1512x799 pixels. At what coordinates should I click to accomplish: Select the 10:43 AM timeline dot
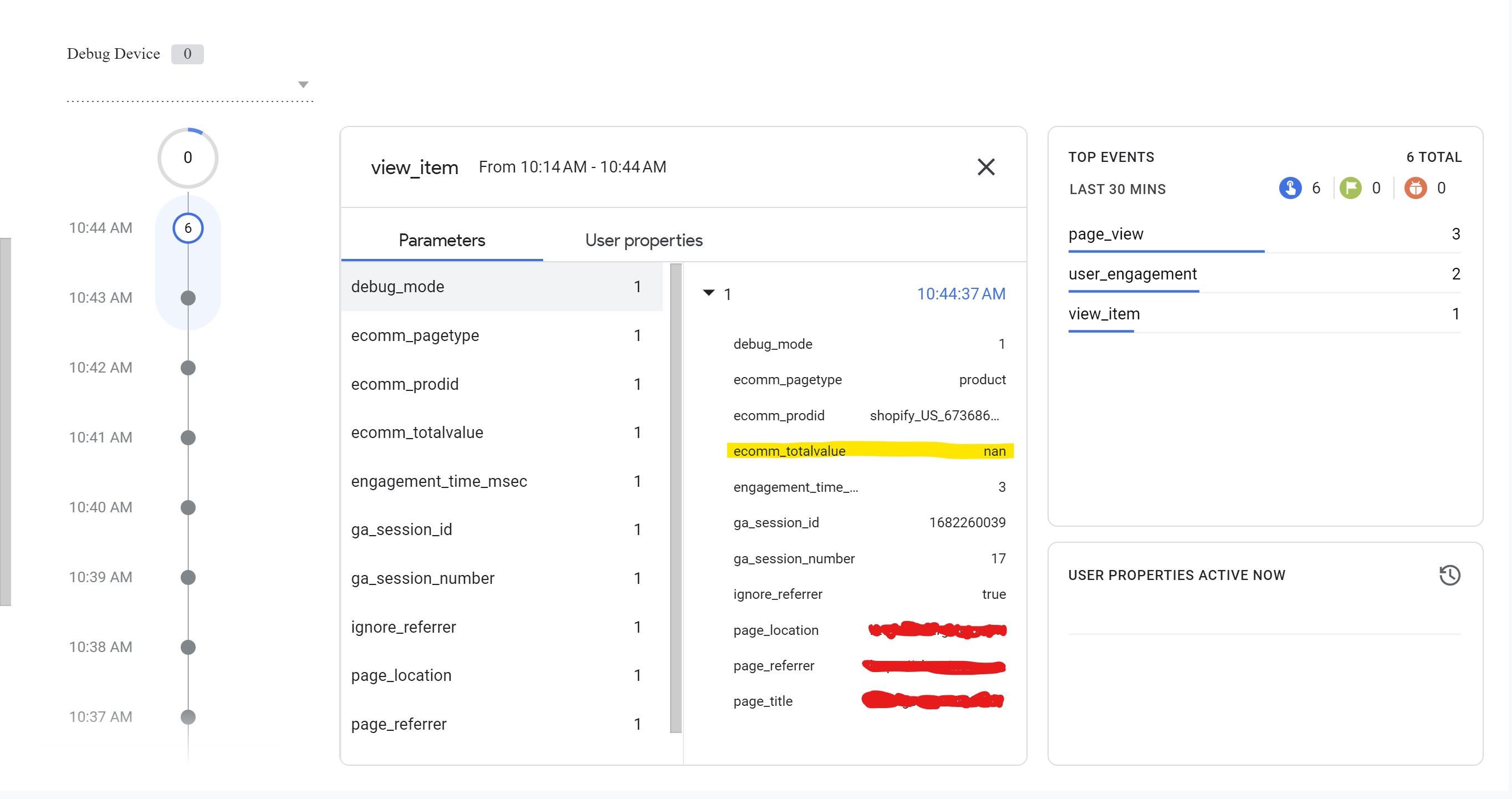[x=188, y=298]
